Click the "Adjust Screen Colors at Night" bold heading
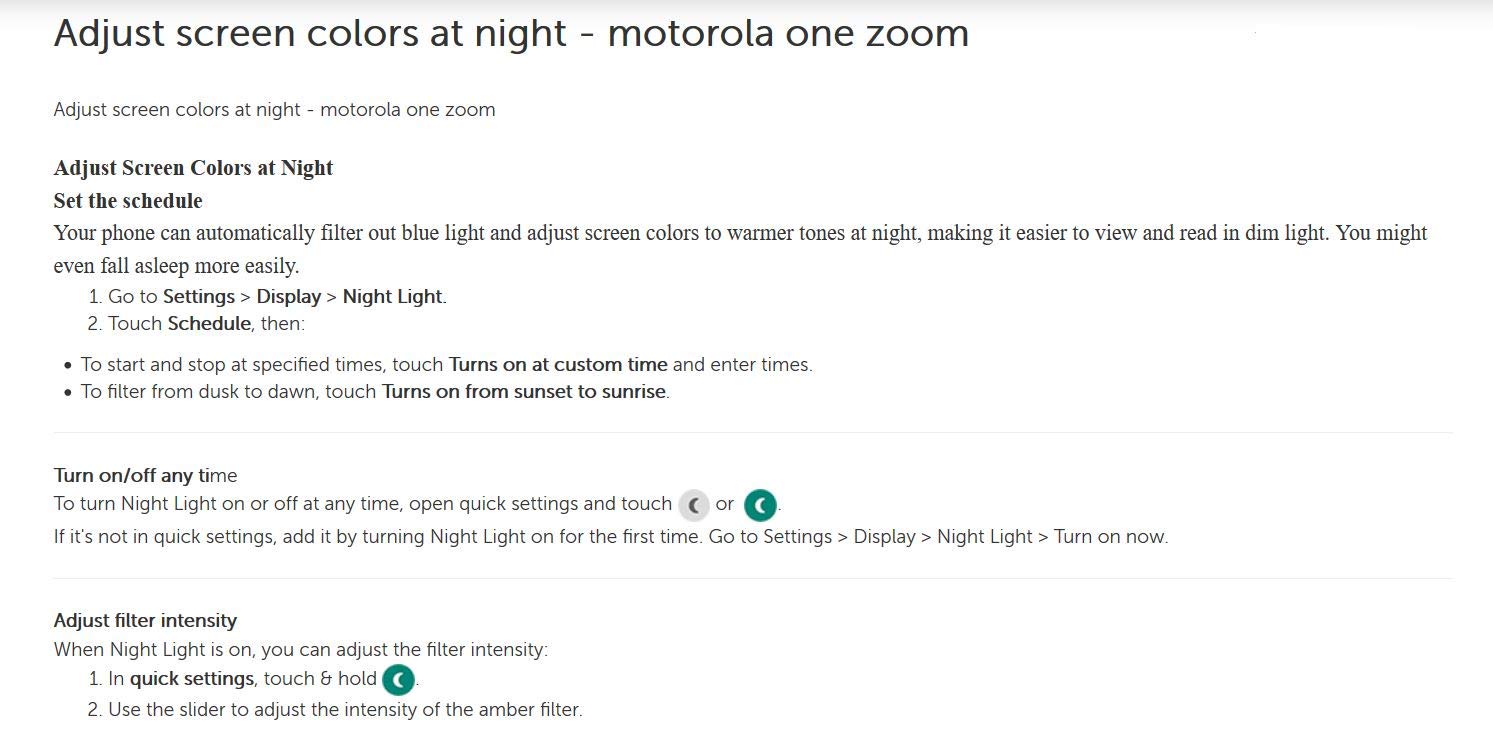 point(193,168)
